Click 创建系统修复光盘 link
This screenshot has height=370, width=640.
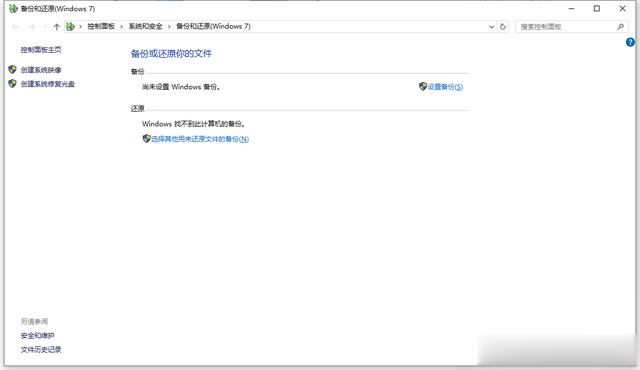pos(48,84)
